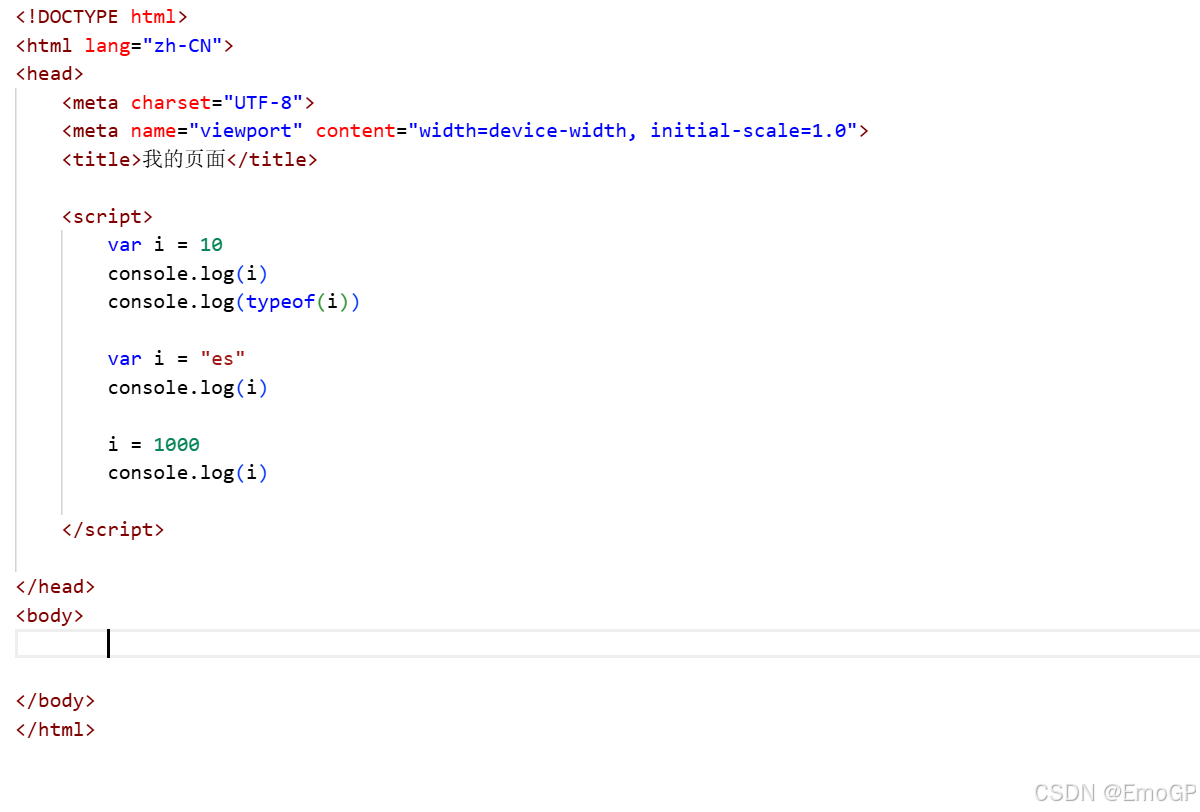Click the highlighted empty line inside body
Viewport: 1200px width, 812px height.
608,644
